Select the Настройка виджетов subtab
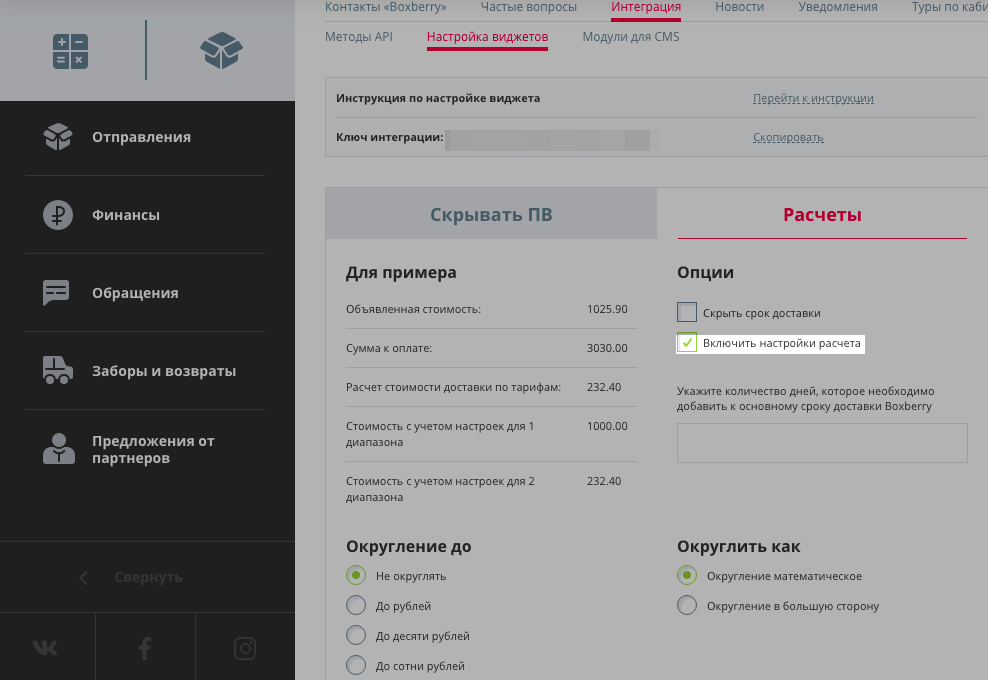Image resolution: width=988 pixels, height=680 pixels. tap(487, 37)
